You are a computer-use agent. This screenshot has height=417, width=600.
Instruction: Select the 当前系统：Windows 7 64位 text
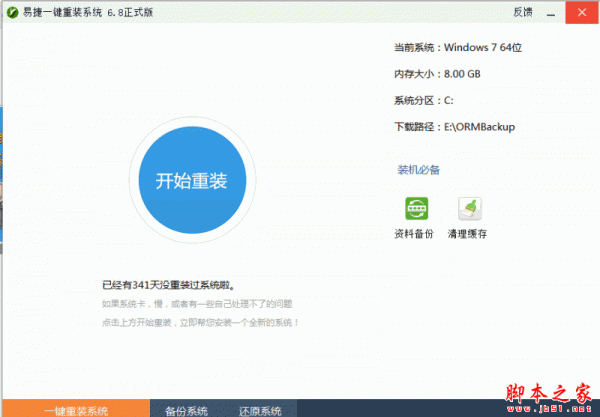pos(458,47)
